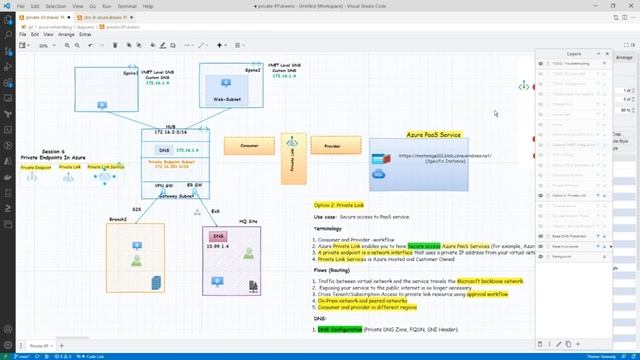Open the Insert plus dropdown
The height and width of the screenshot is (360, 640).
click(x=222, y=45)
